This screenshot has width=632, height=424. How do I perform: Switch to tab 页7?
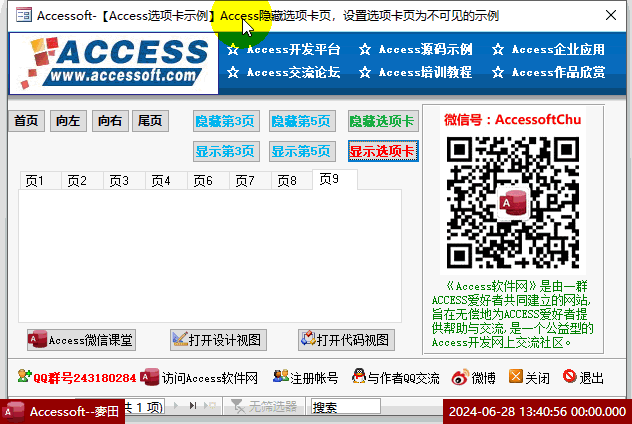coord(250,181)
